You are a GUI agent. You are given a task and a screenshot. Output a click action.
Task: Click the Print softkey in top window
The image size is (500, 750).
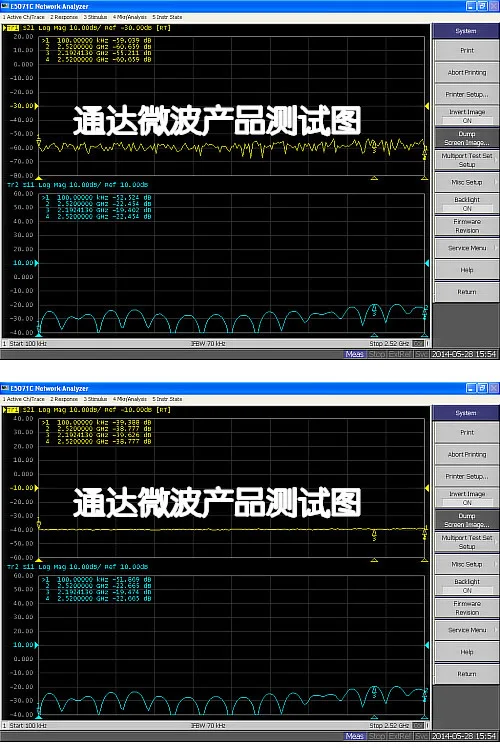tap(467, 50)
